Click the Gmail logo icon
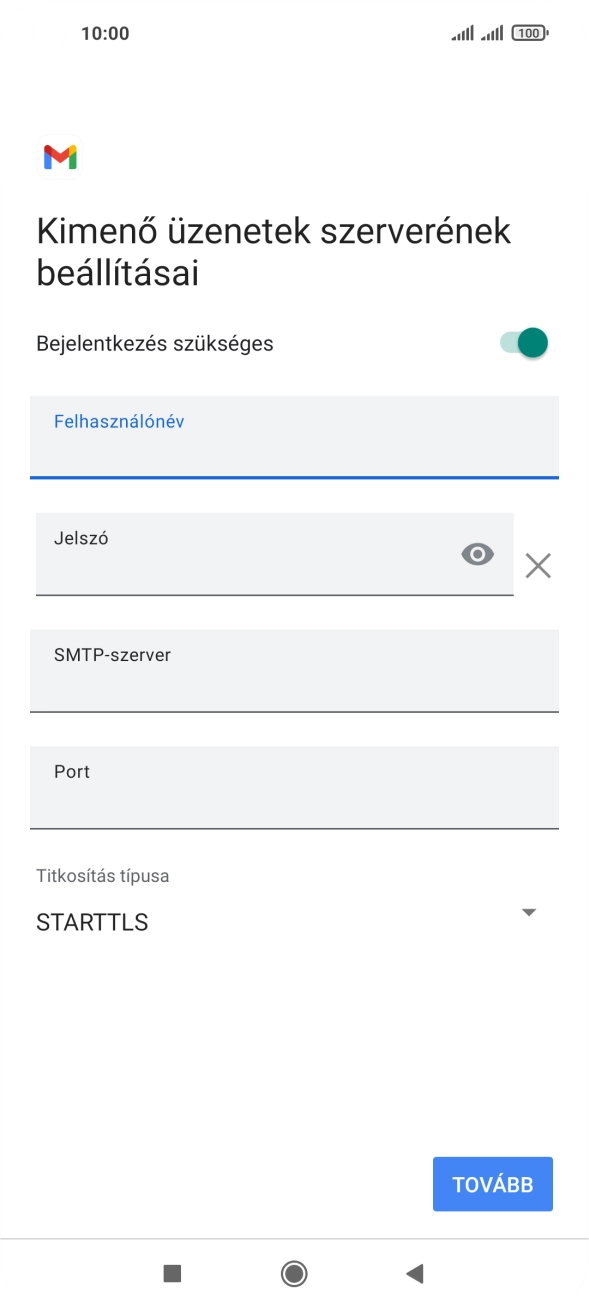 (x=60, y=157)
